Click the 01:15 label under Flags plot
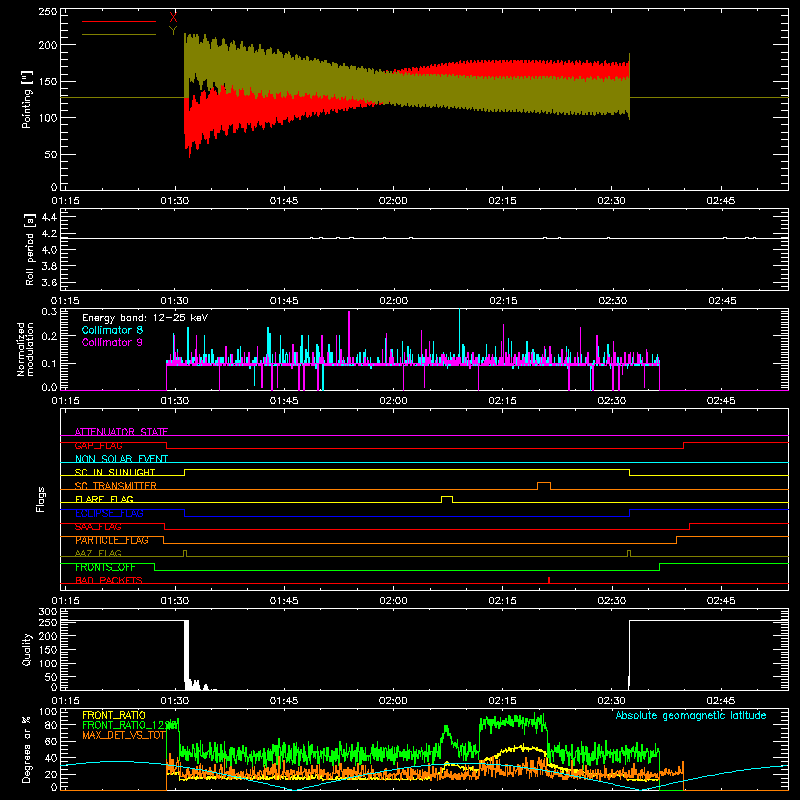Image resolution: width=800 pixels, height=800 pixels. point(65,601)
